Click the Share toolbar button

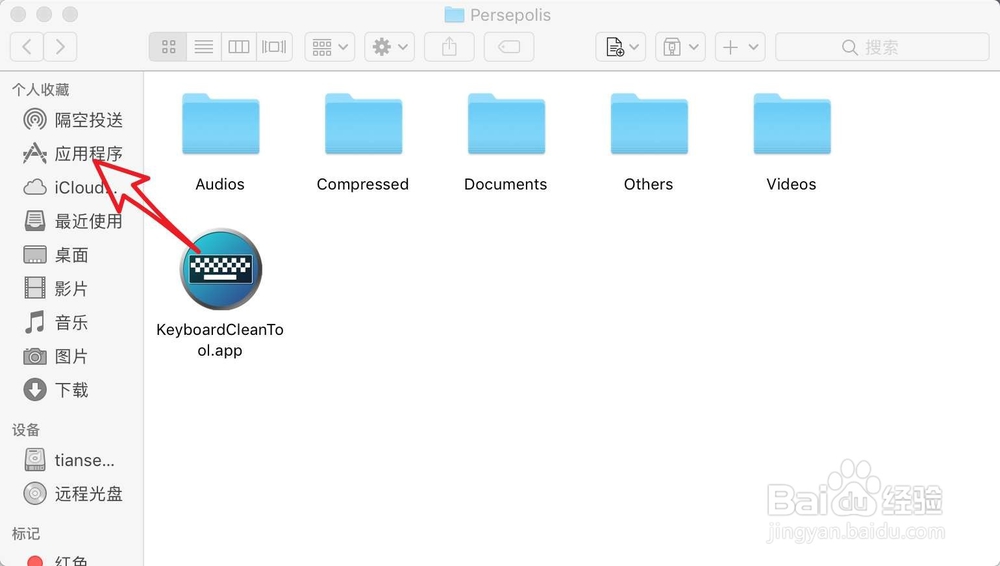coord(450,47)
